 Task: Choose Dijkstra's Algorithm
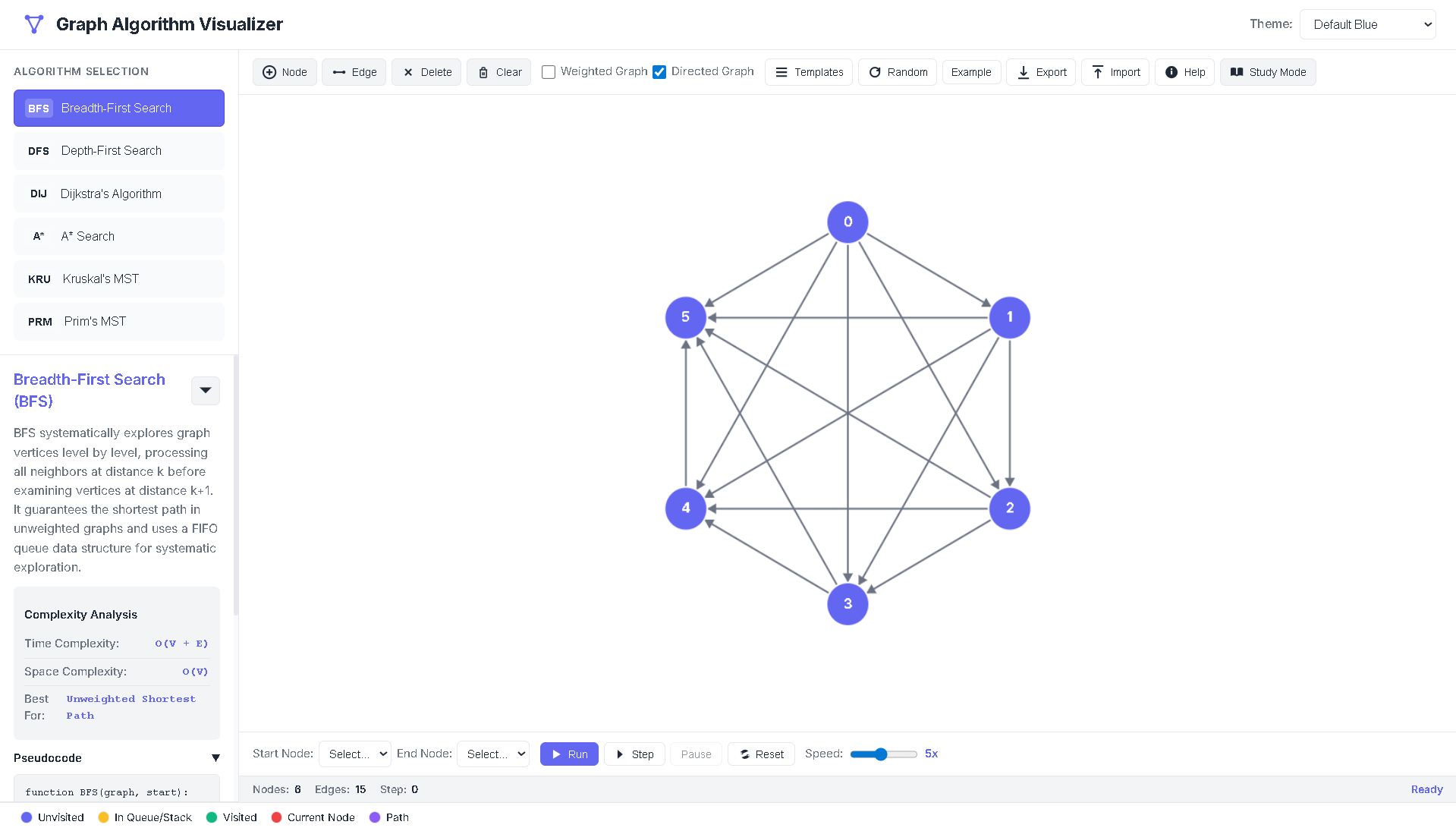pos(119,194)
